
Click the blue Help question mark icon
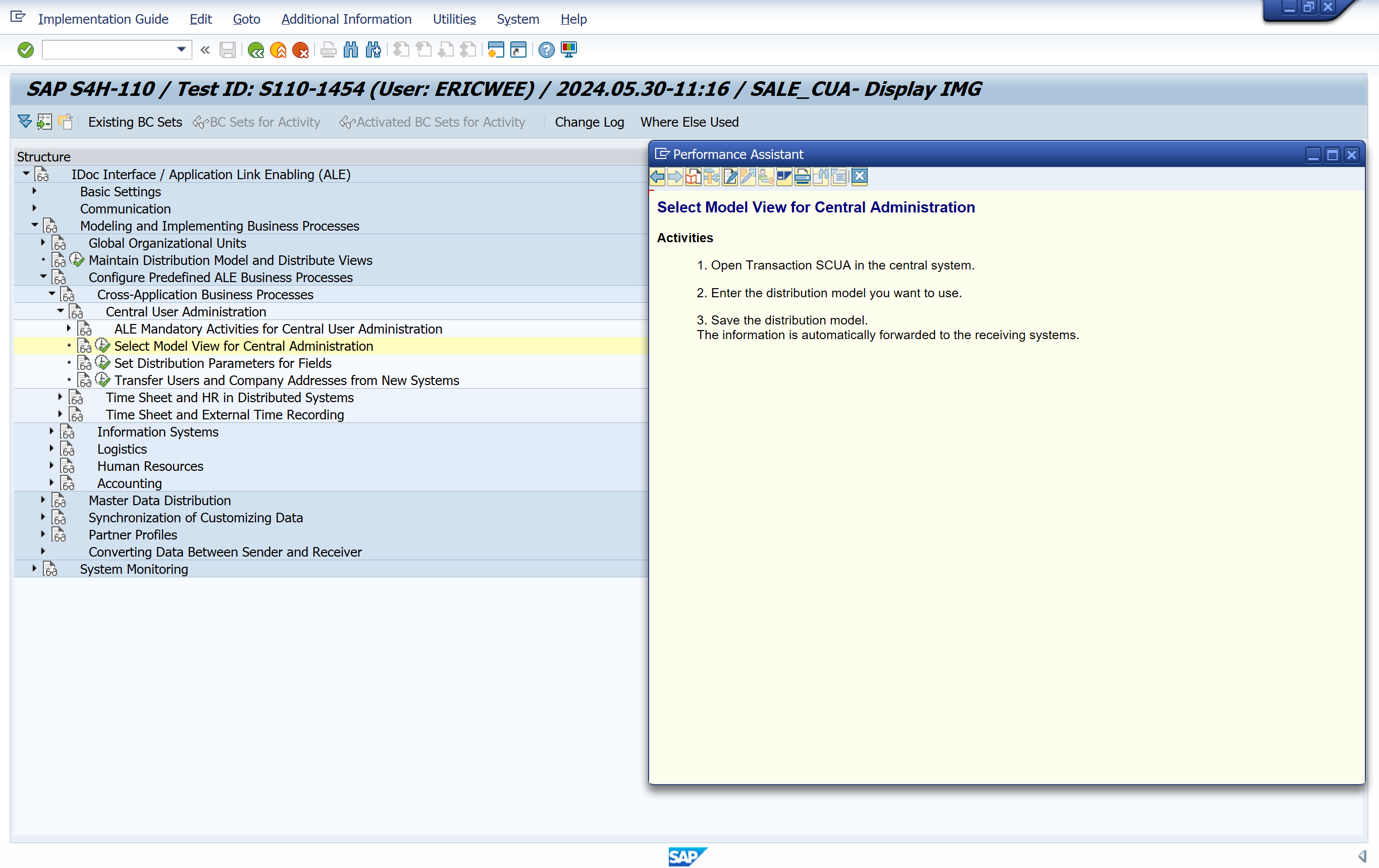click(546, 50)
